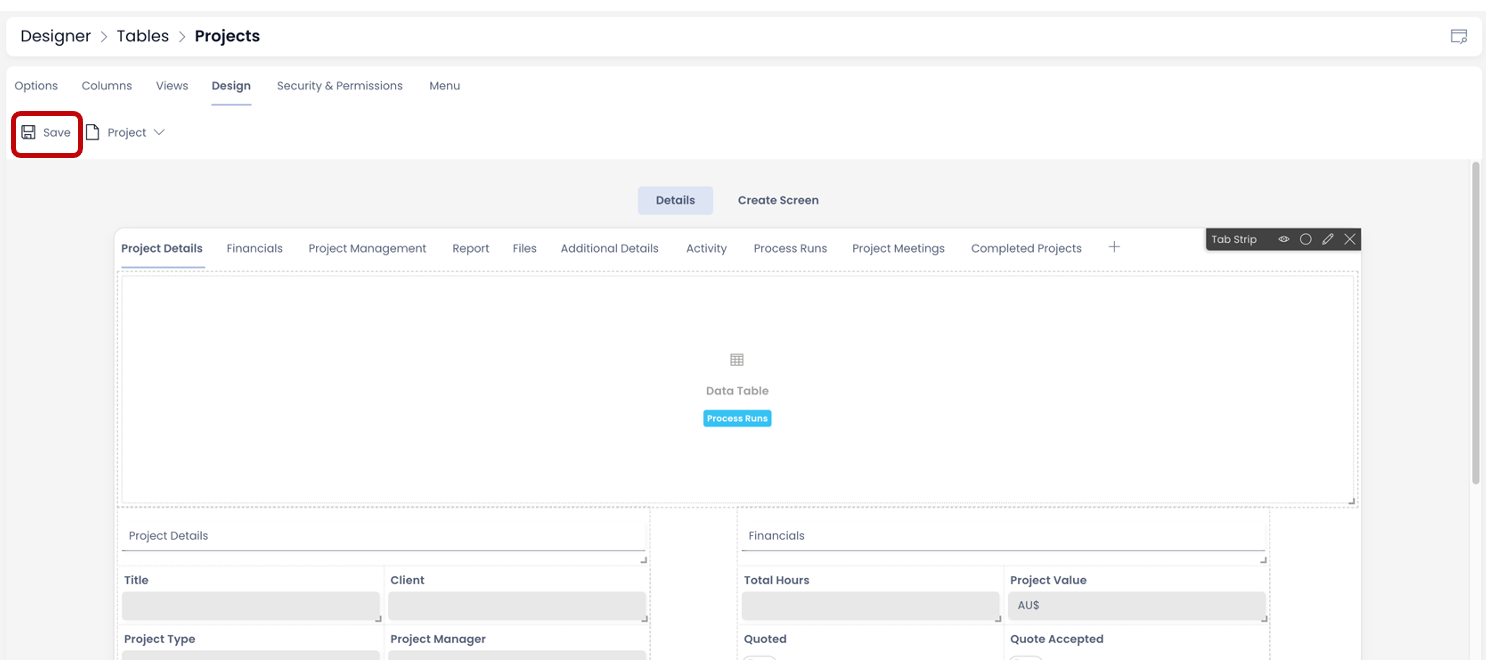Select the Financials section heading
The image size is (1486, 660).
click(x=776, y=536)
